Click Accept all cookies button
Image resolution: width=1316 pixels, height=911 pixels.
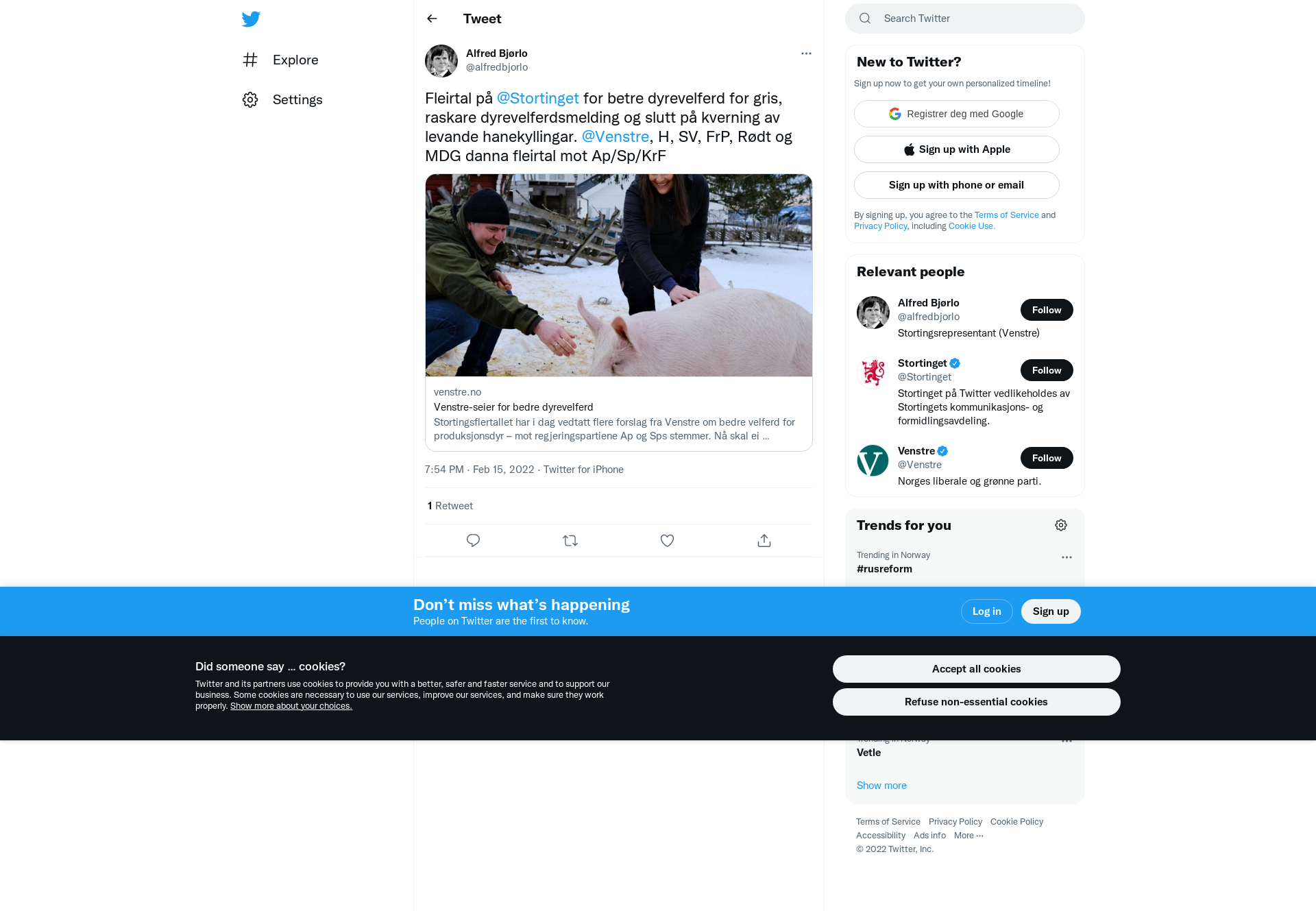976,669
